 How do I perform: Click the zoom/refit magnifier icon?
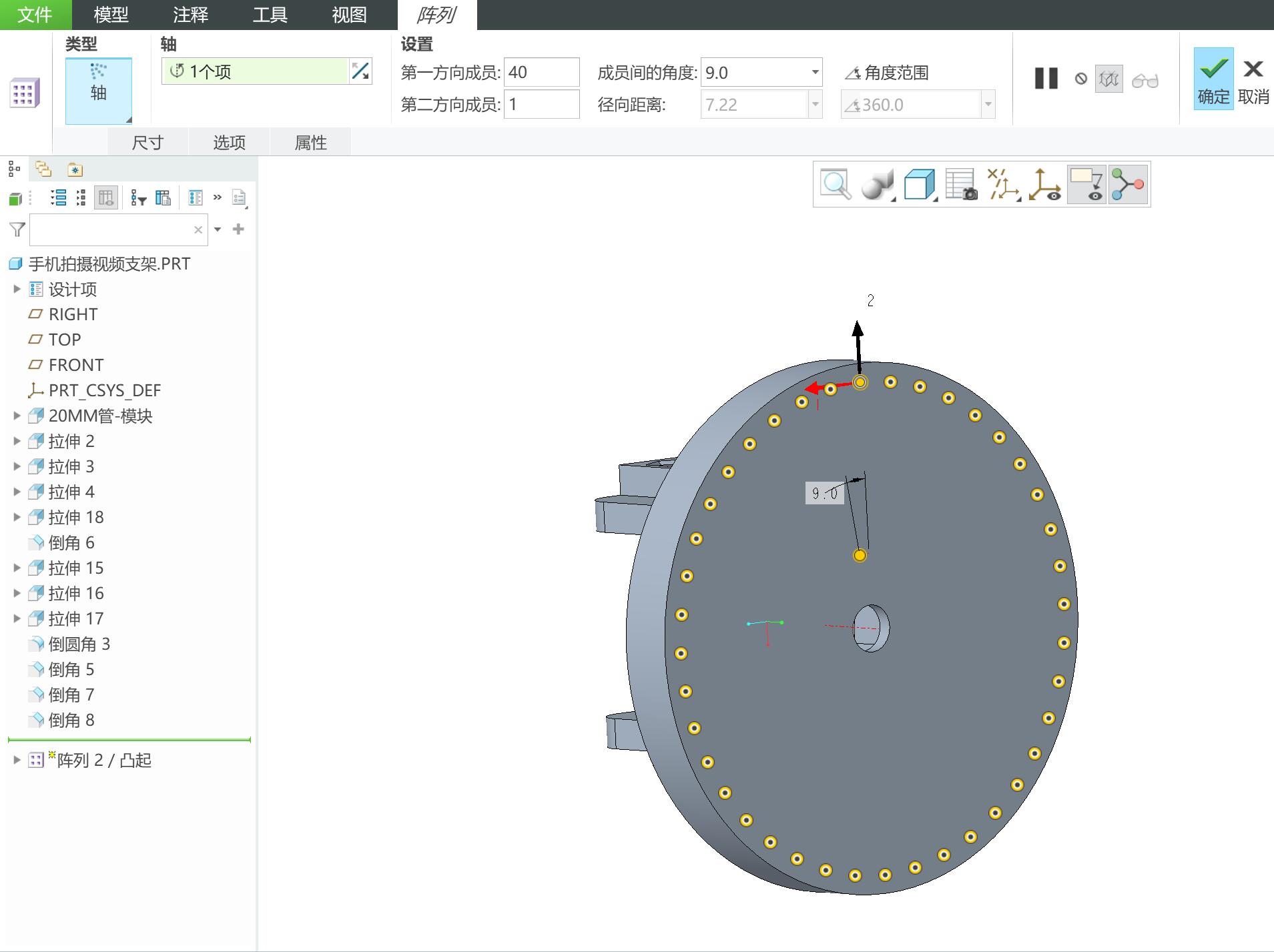click(x=836, y=184)
